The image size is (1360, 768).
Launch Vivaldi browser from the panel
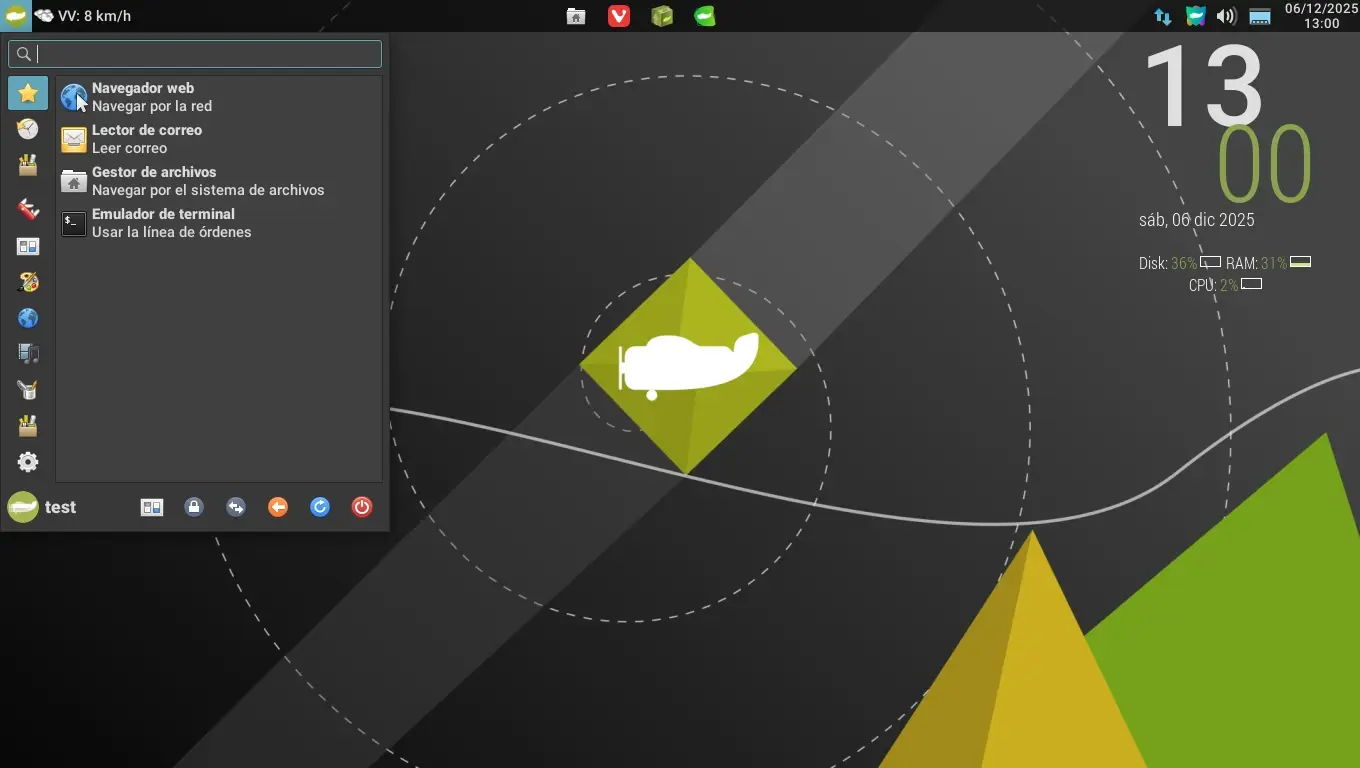coord(619,16)
